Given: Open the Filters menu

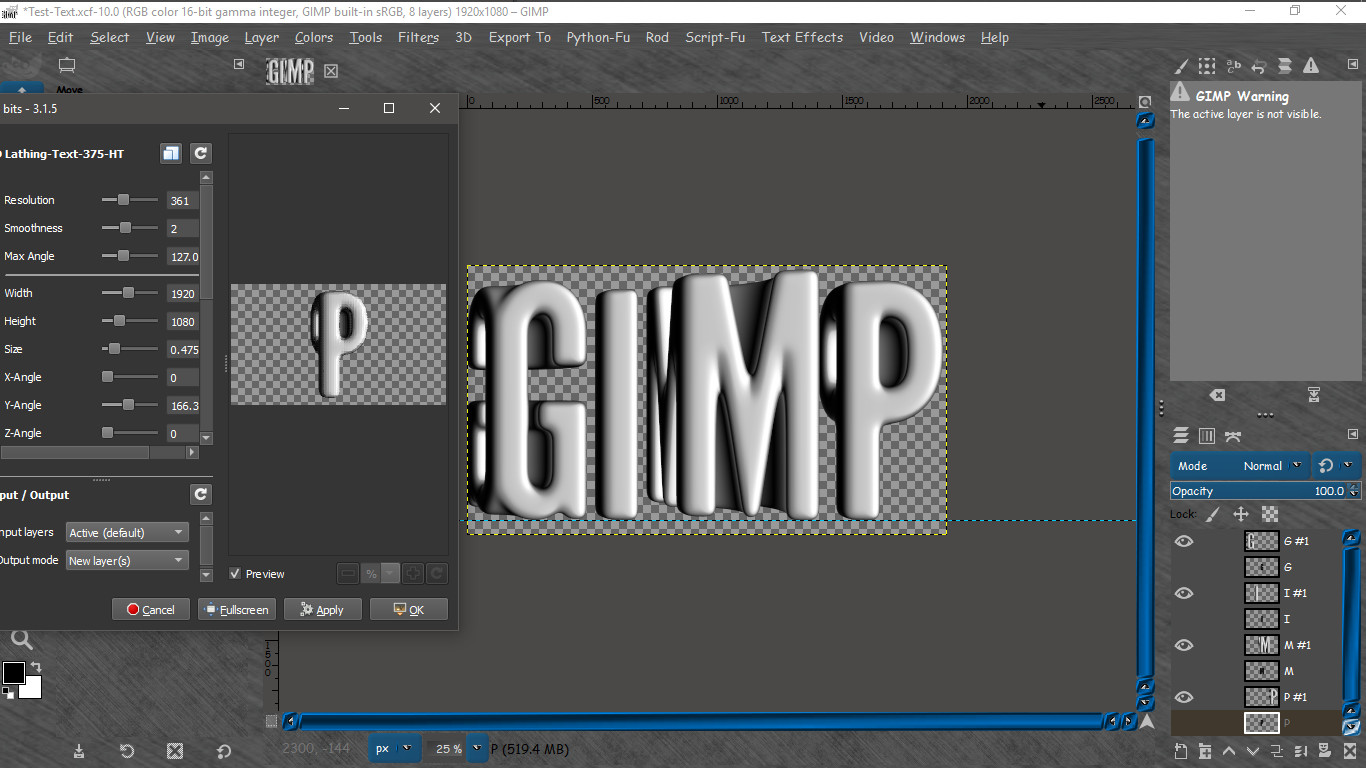Looking at the screenshot, I should (x=418, y=37).
